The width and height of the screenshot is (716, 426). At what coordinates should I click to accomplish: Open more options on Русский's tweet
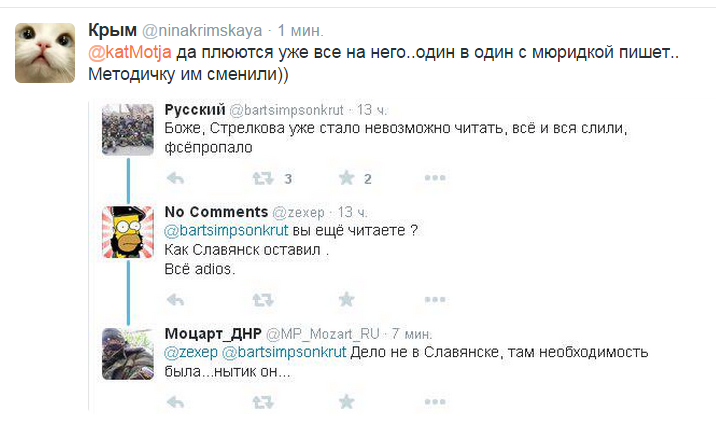point(434,178)
